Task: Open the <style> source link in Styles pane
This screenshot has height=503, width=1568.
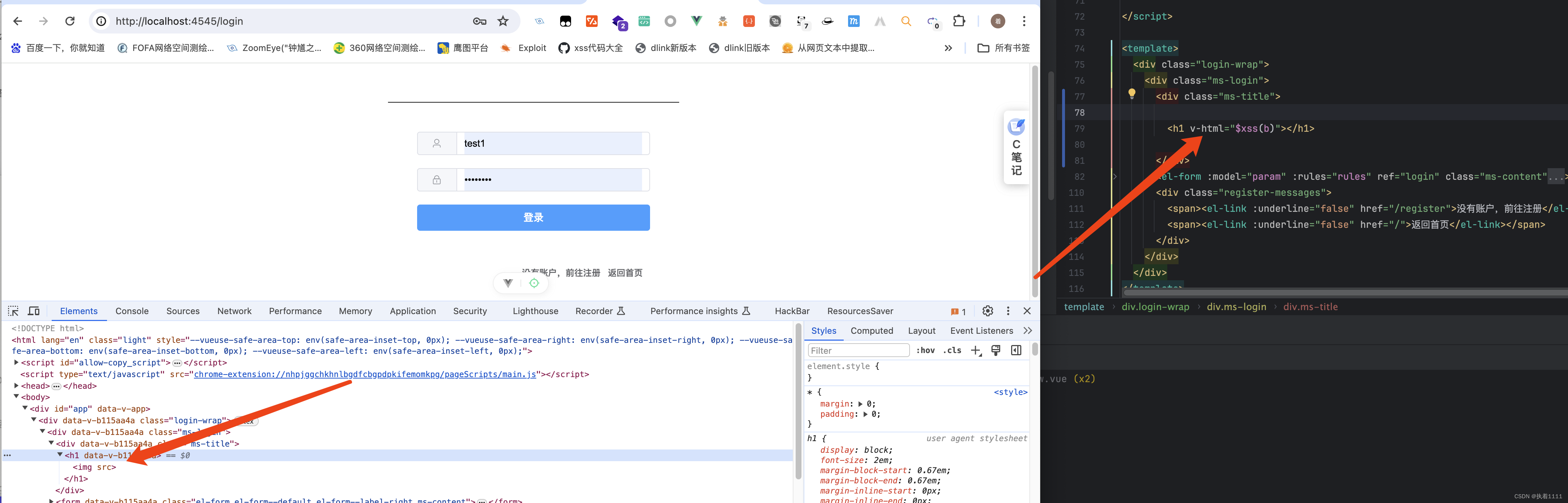Action: click(1010, 392)
